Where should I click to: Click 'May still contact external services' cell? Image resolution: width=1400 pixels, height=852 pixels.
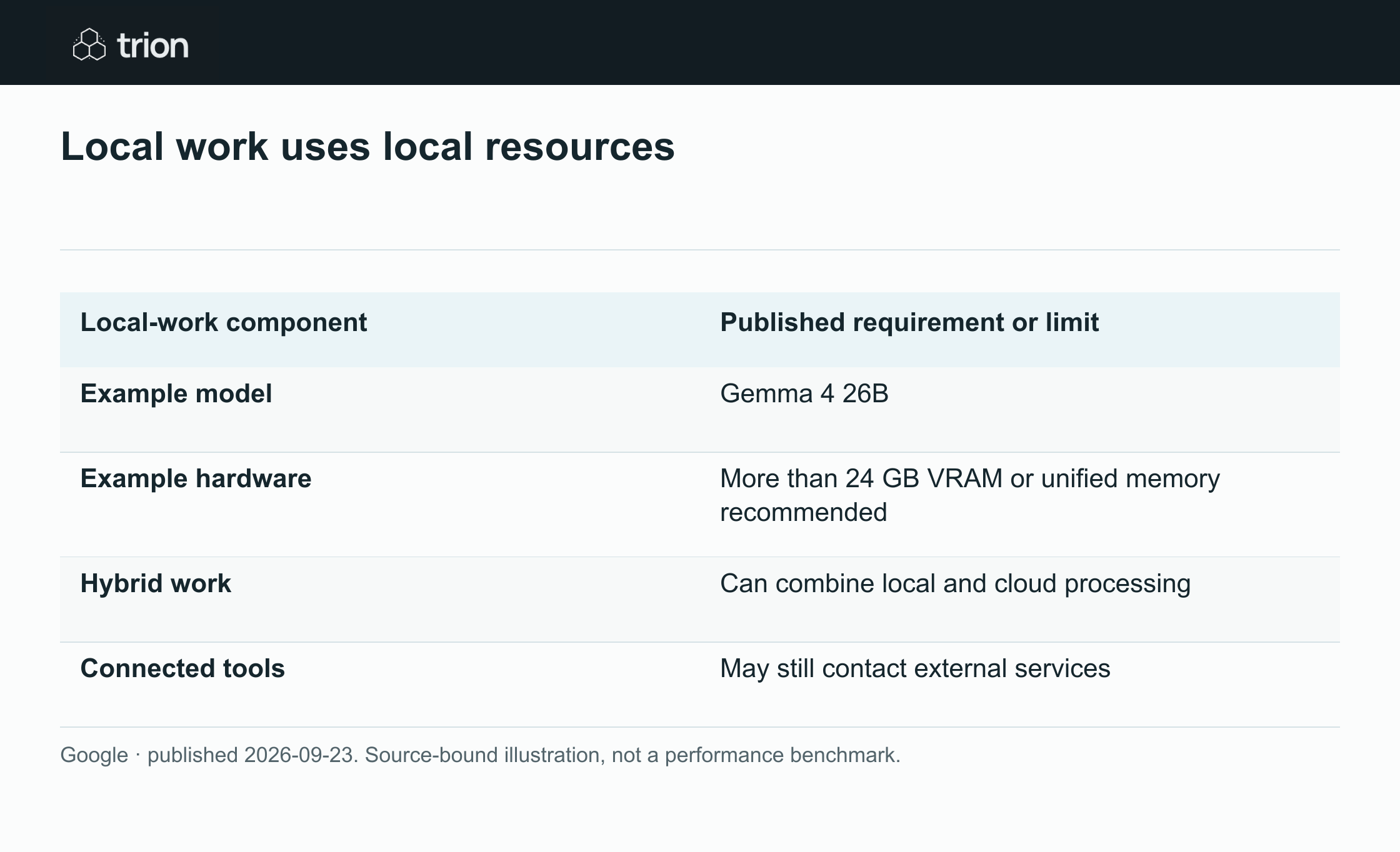click(915, 668)
